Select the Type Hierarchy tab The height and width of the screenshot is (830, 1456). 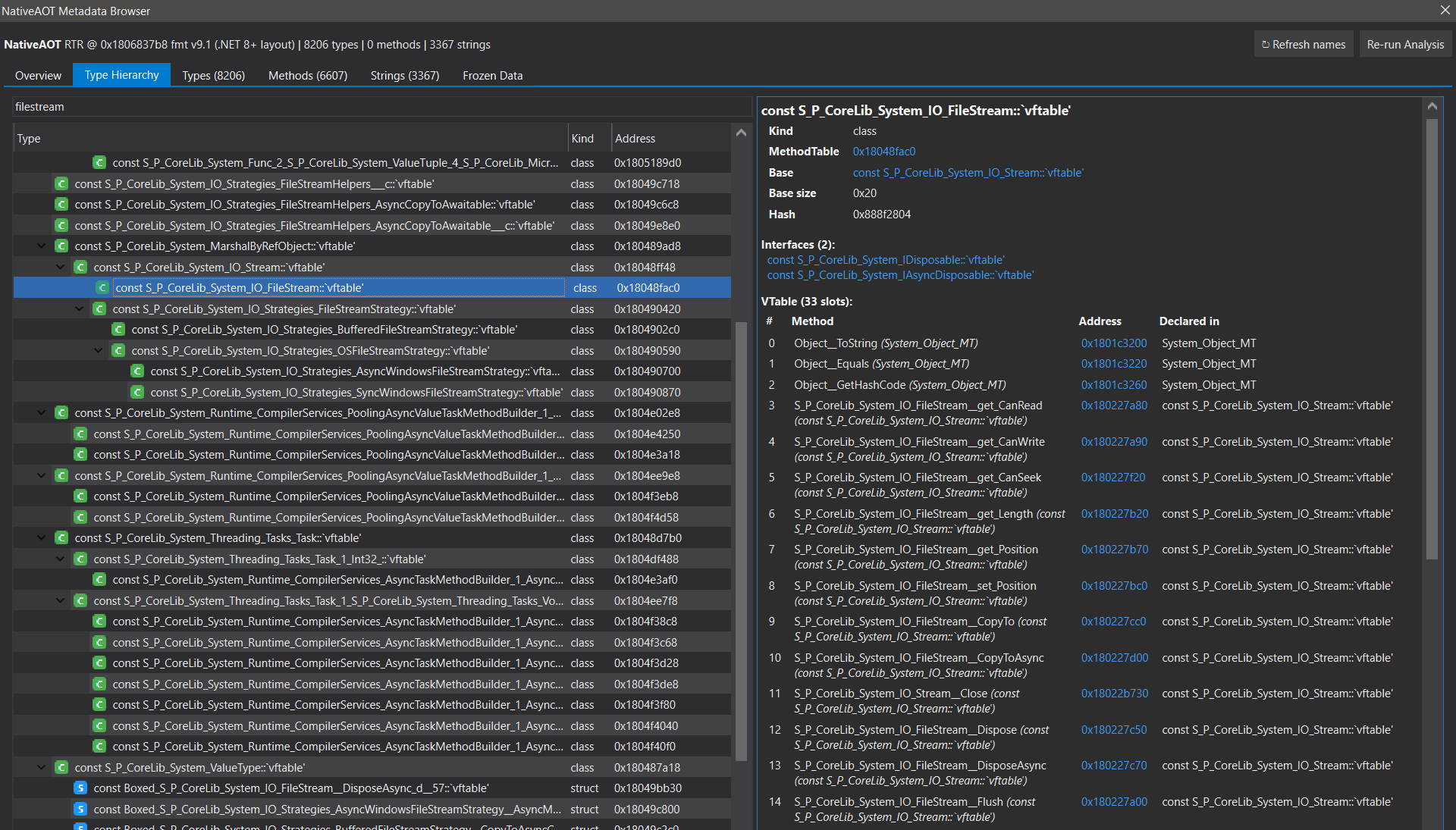[122, 75]
